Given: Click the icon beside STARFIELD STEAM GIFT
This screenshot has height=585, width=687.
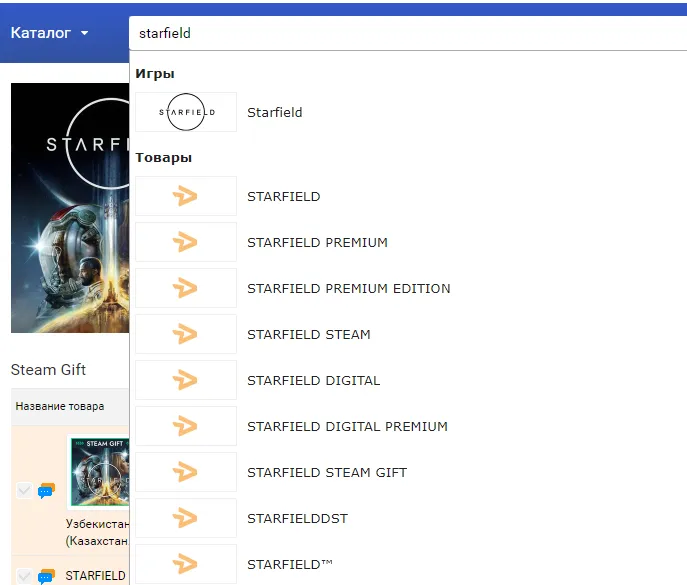Looking at the screenshot, I should coord(186,472).
